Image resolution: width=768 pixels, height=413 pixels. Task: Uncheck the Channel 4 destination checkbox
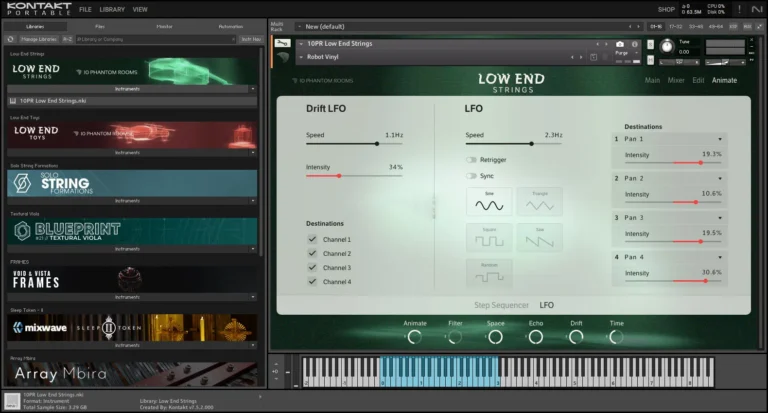click(312, 282)
